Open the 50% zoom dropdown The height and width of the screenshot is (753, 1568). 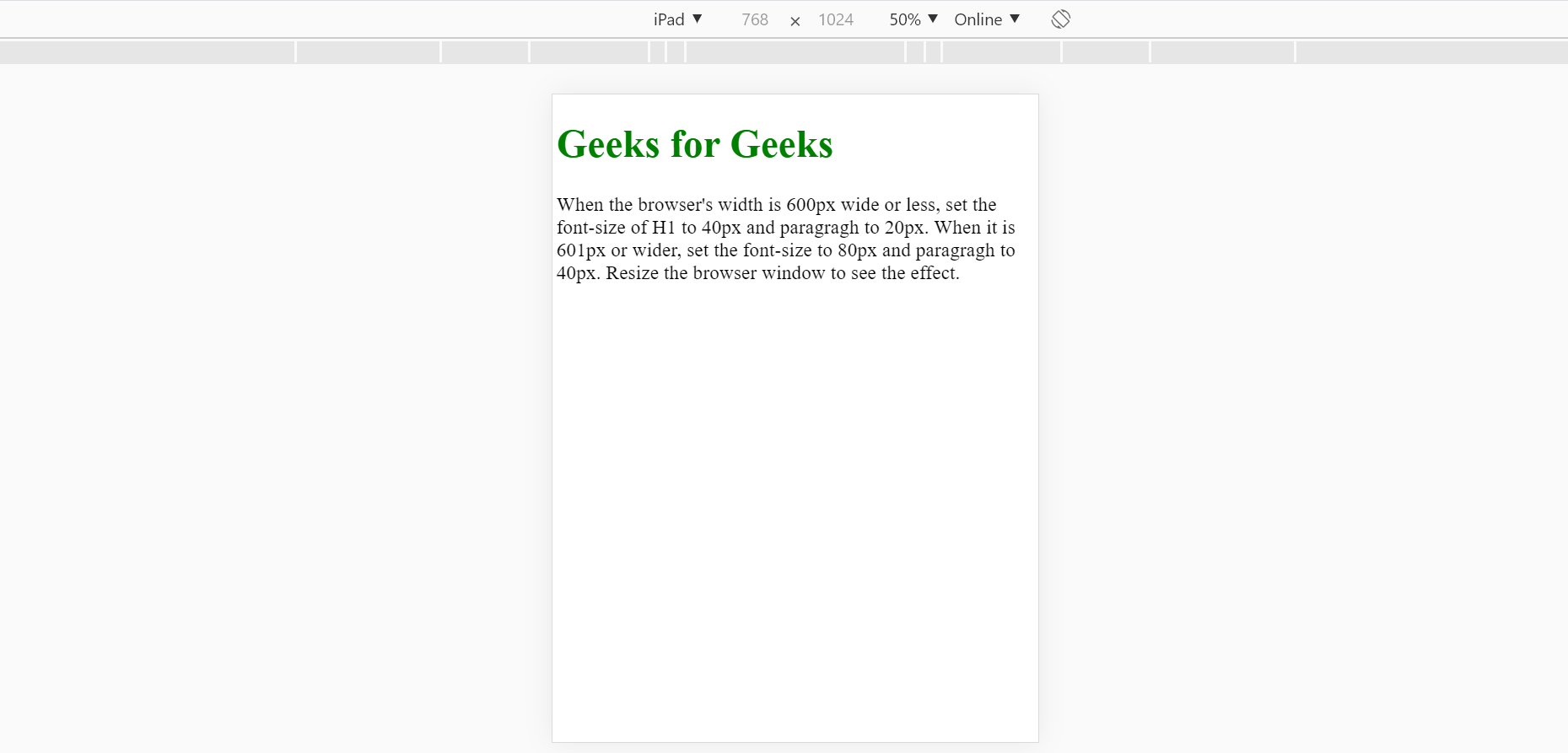pyautogui.click(x=913, y=19)
